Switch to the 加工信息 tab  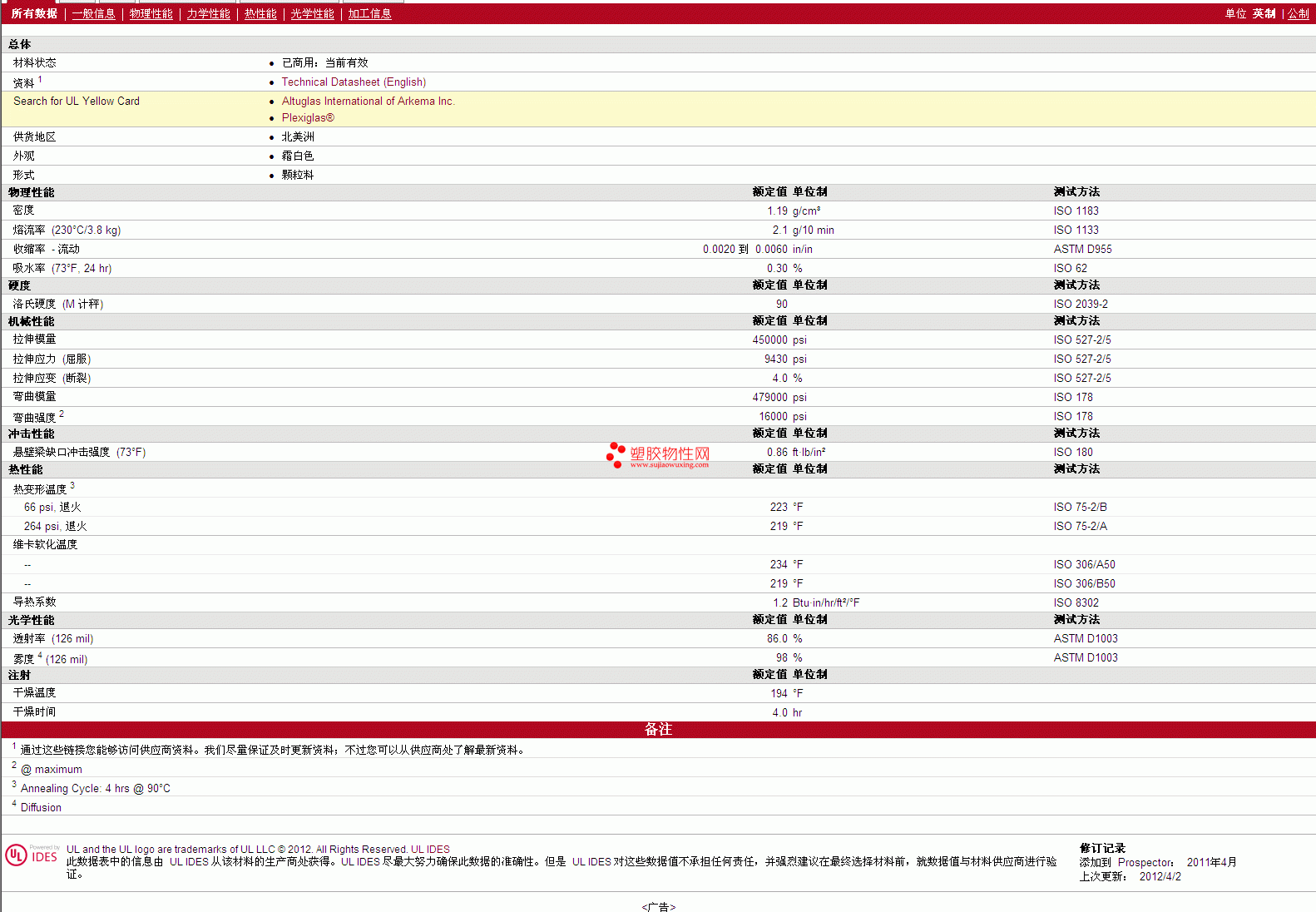[369, 14]
